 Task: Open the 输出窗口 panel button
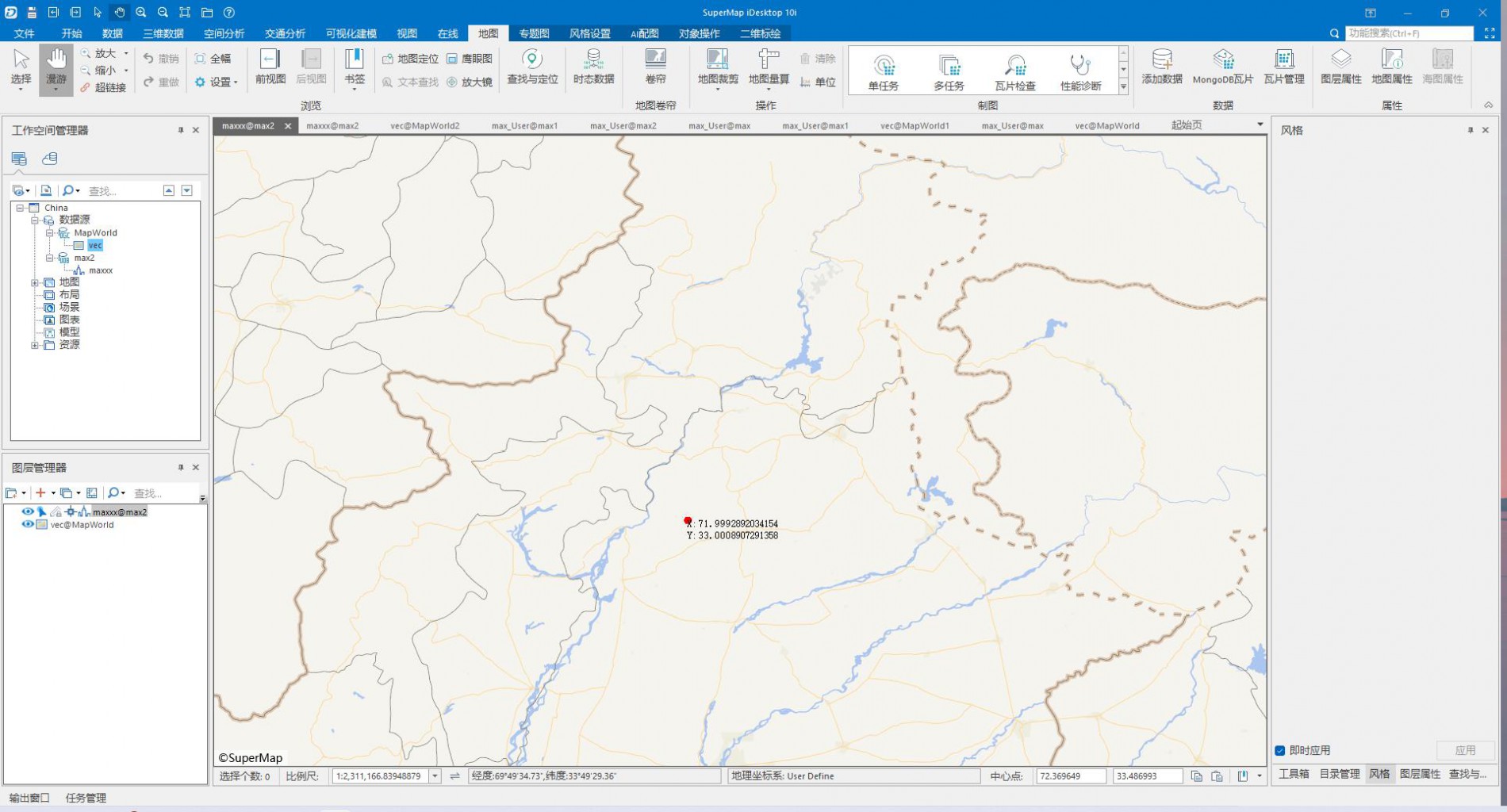[x=29, y=798]
